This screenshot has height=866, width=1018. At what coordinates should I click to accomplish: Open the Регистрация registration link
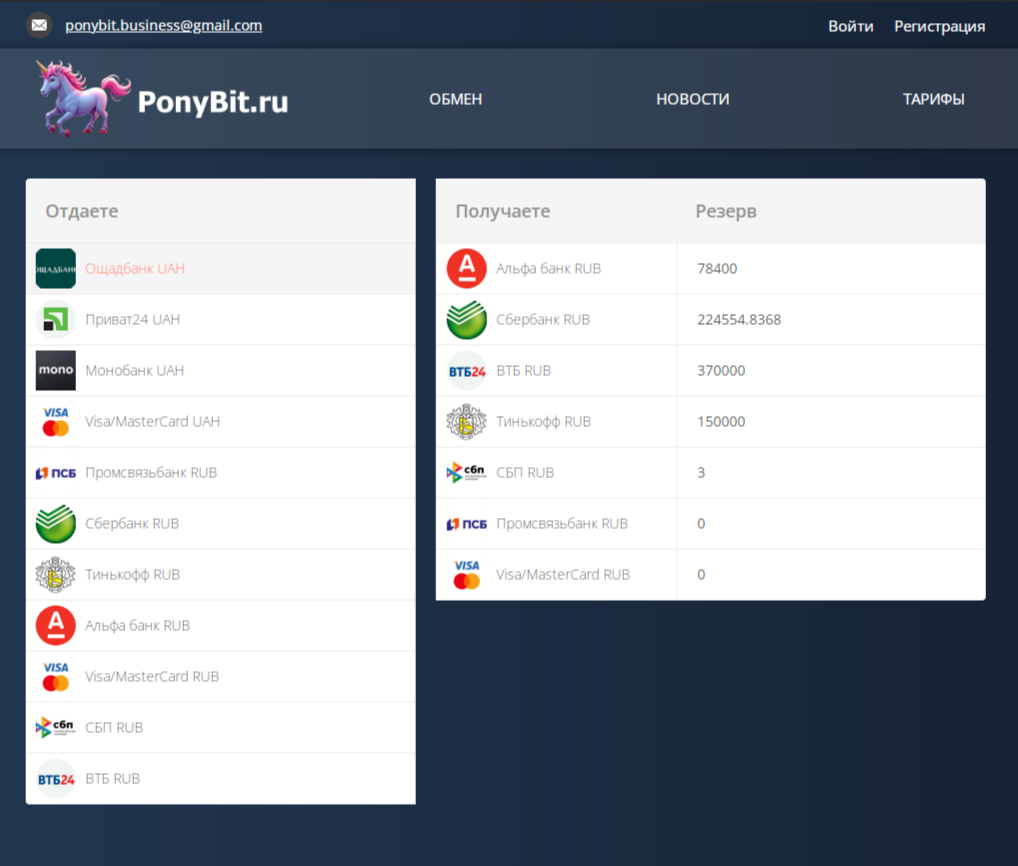coord(939,27)
